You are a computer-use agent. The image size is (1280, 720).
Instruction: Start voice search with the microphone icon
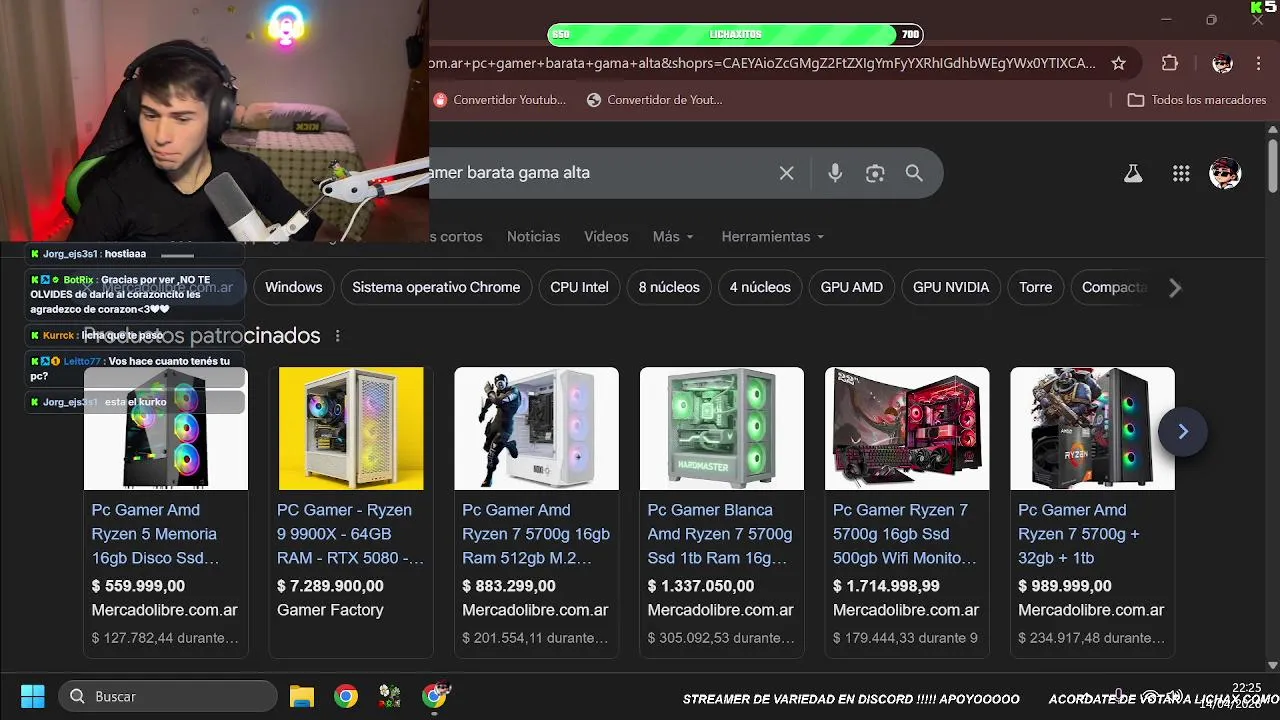coord(835,173)
